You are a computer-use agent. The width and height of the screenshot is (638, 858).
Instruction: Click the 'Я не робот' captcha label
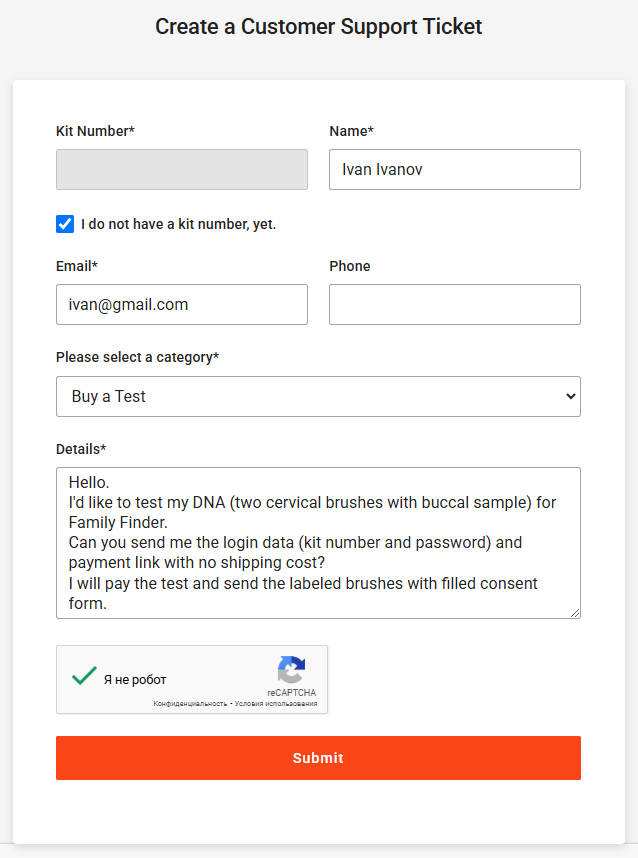point(135,680)
